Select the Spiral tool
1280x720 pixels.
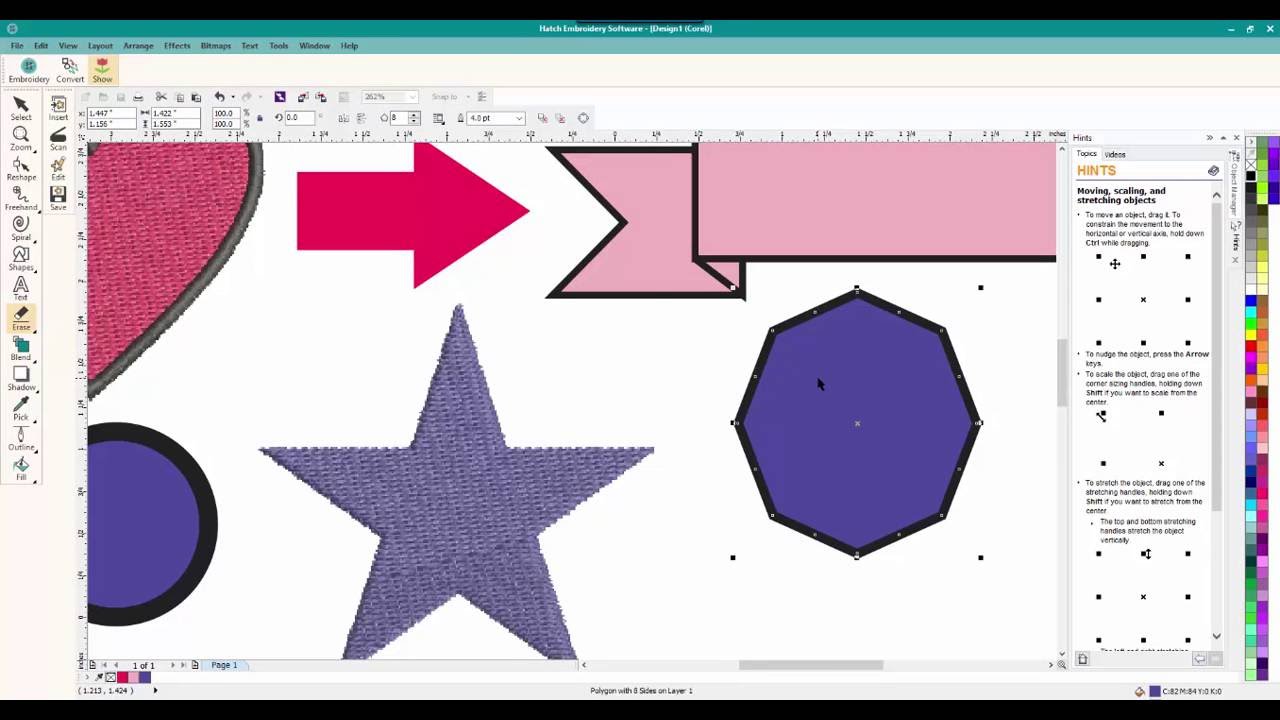20,229
